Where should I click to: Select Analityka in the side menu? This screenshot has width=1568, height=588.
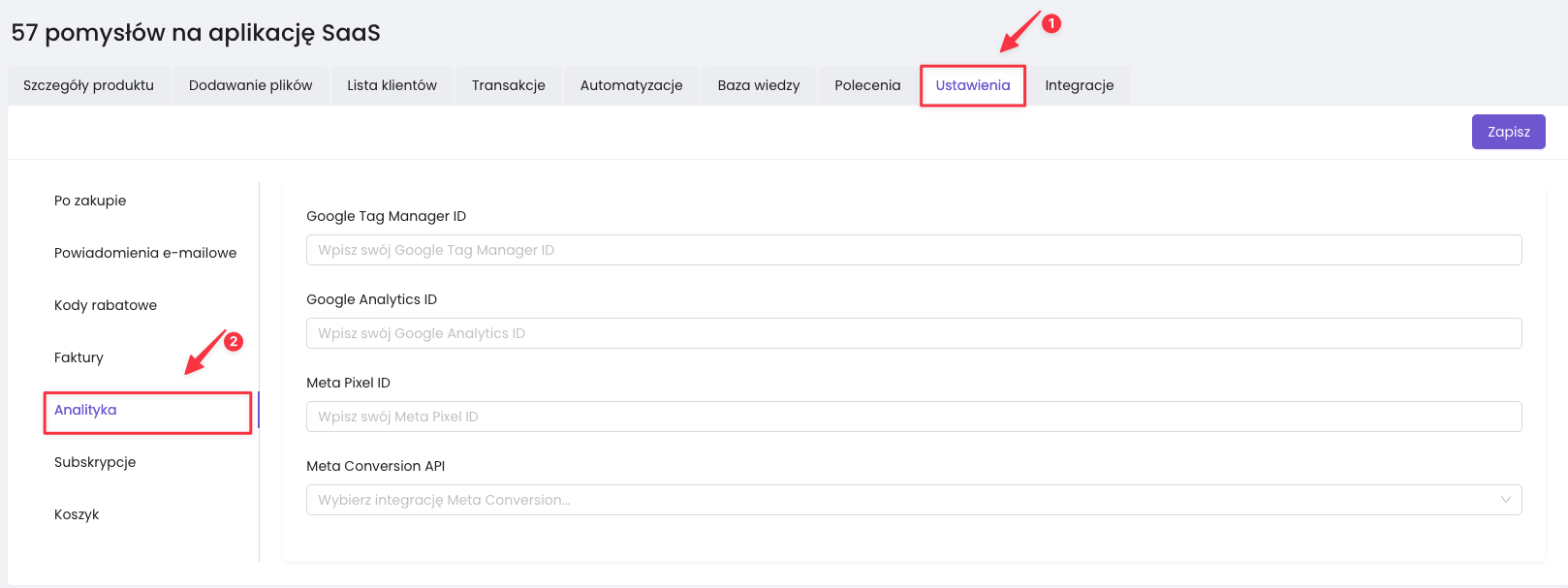[85, 410]
